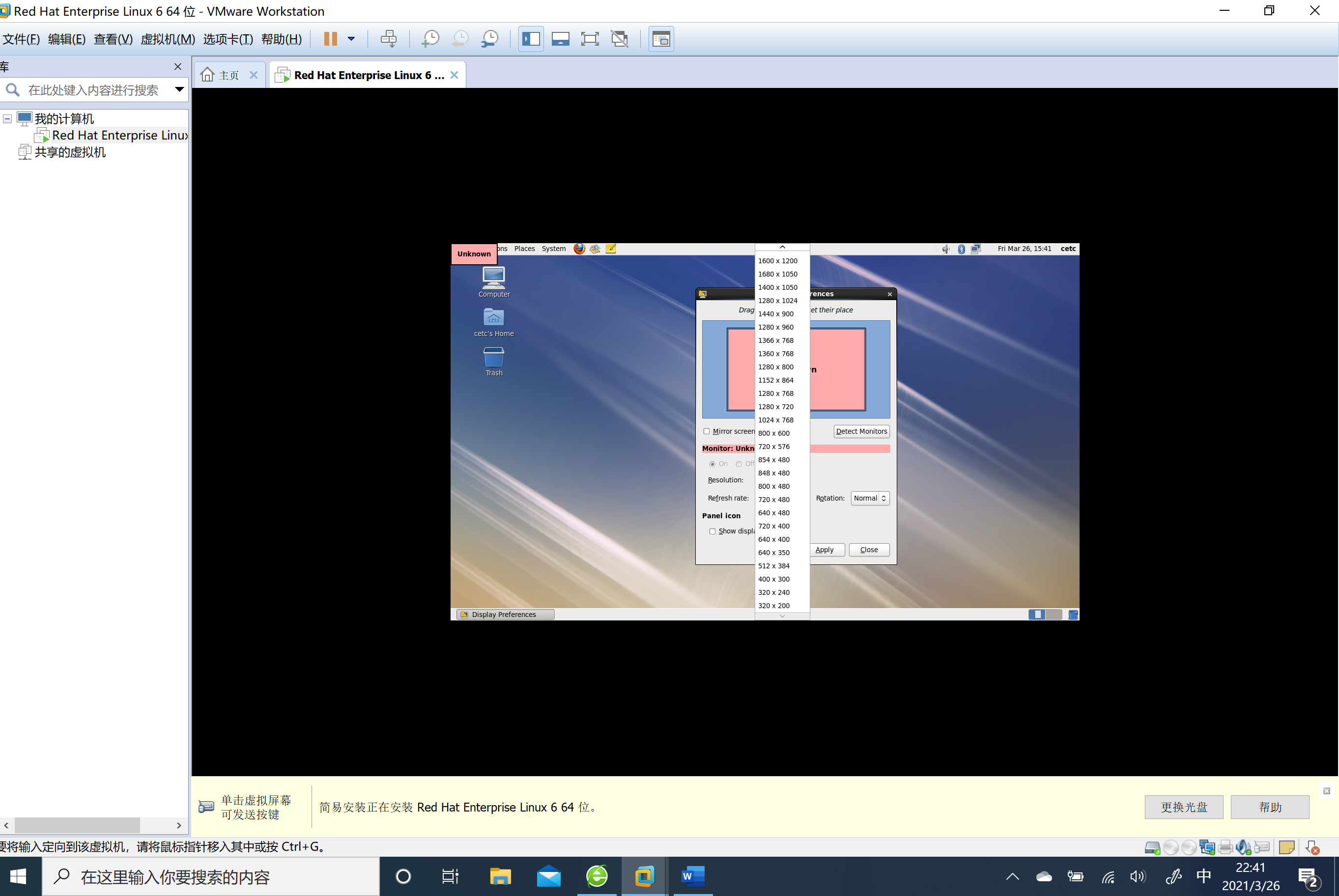Click the pause virtual machine icon

click(x=330, y=39)
